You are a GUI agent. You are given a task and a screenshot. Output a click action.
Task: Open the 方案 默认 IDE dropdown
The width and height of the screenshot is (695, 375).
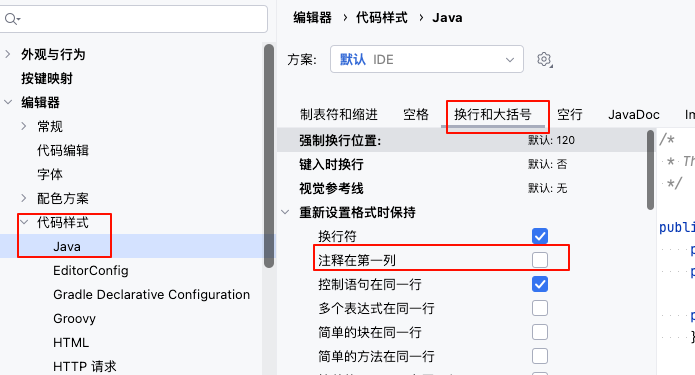427,59
